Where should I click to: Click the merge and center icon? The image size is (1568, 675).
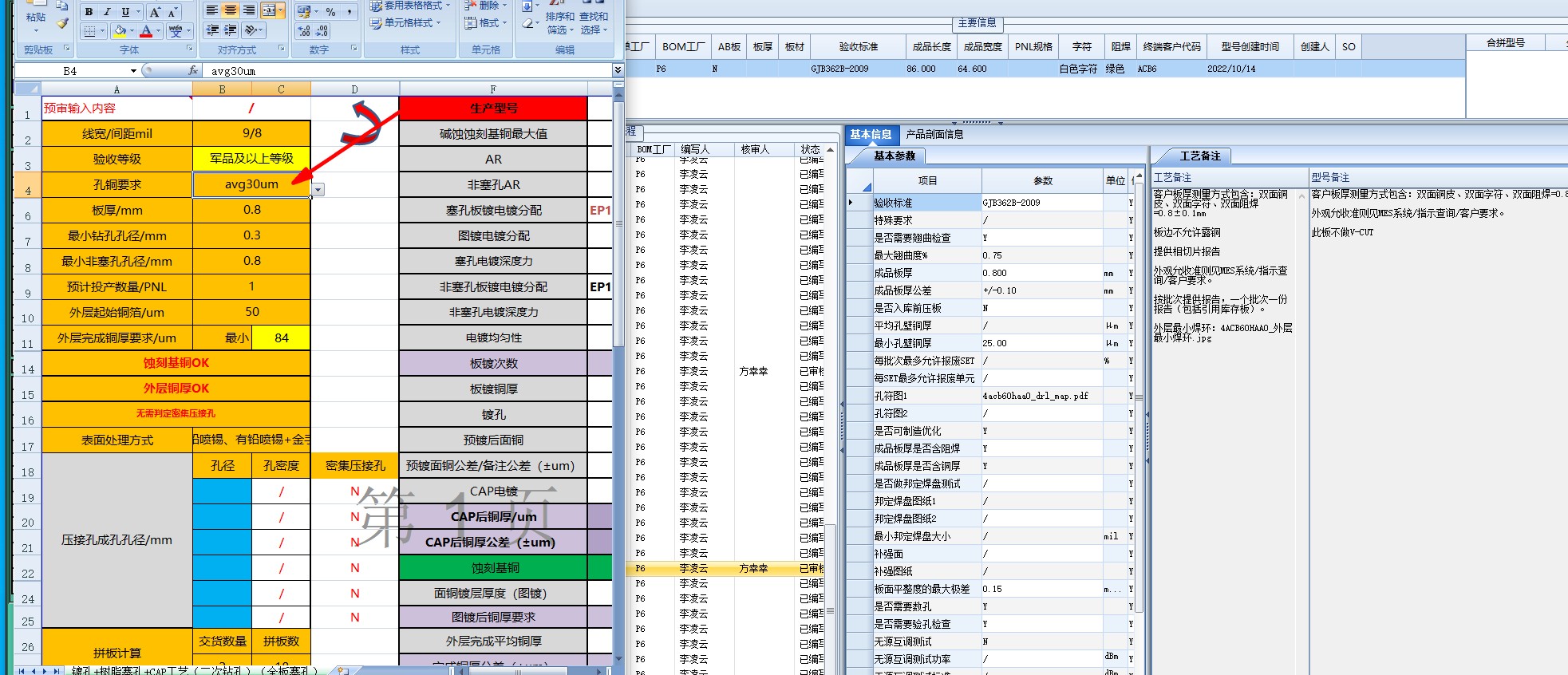tap(269, 10)
